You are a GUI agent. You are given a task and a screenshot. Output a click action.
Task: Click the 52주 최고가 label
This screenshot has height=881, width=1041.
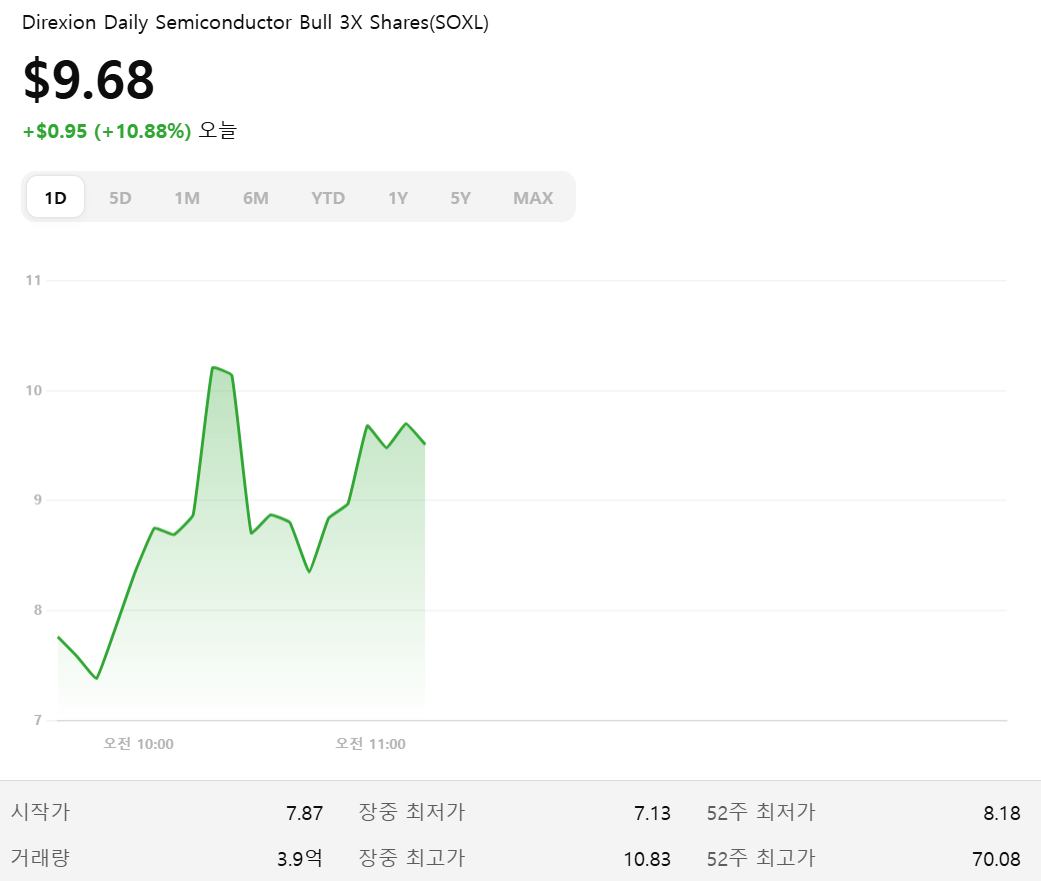pos(760,858)
